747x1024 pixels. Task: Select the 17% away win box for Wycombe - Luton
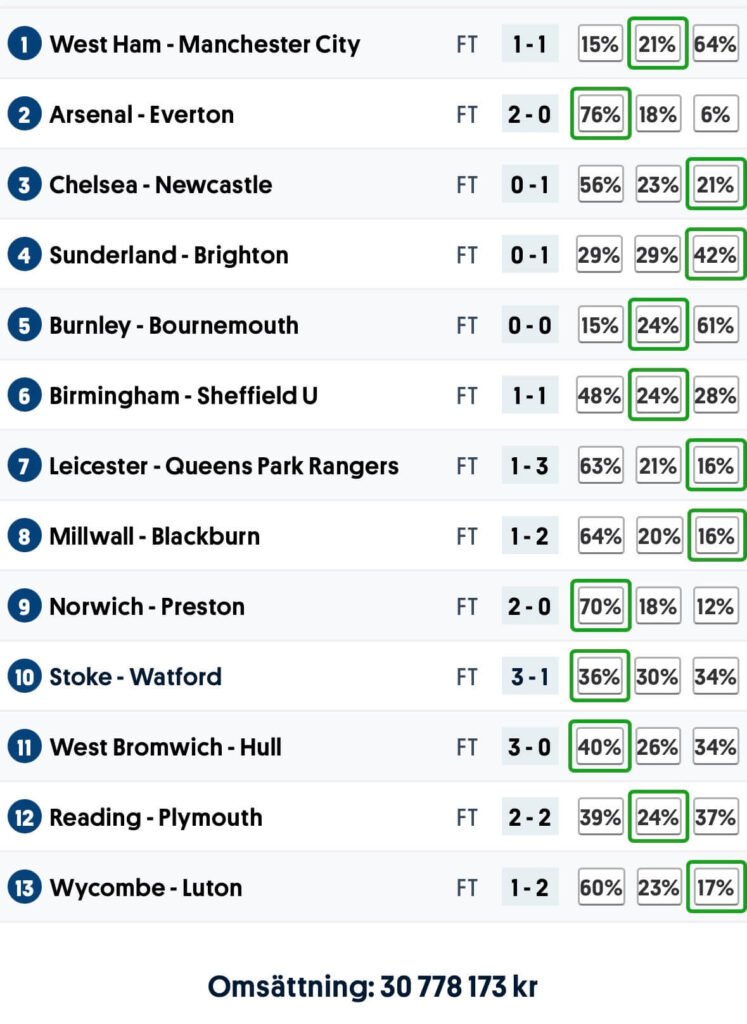pos(716,887)
